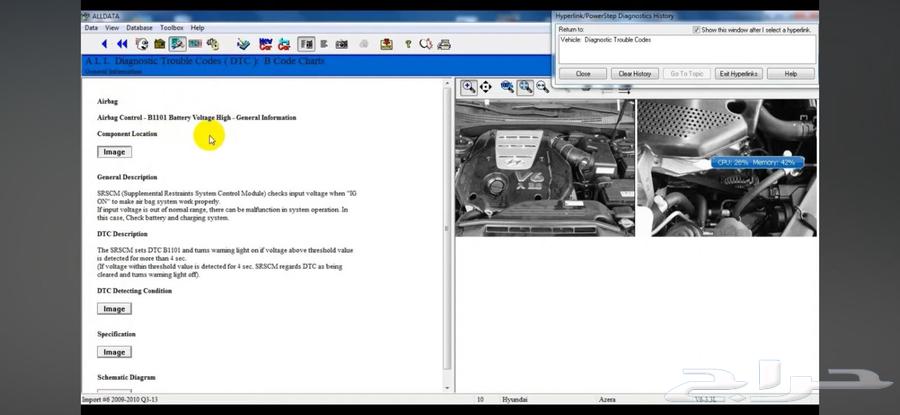
Task: Toggle 'Show this window after I select a hyperlink'
Action: [x=697, y=30]
